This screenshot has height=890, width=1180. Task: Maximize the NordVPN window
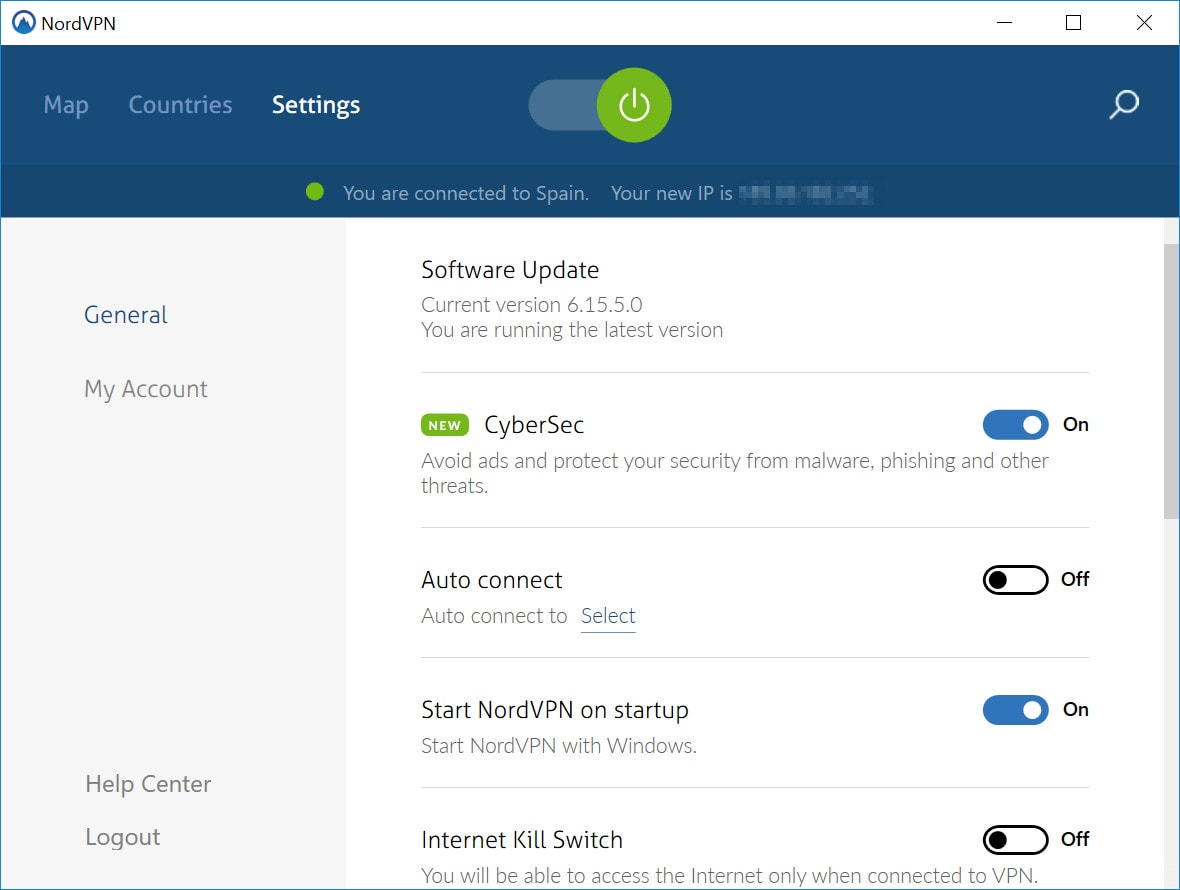click(x=1074, y=23)
